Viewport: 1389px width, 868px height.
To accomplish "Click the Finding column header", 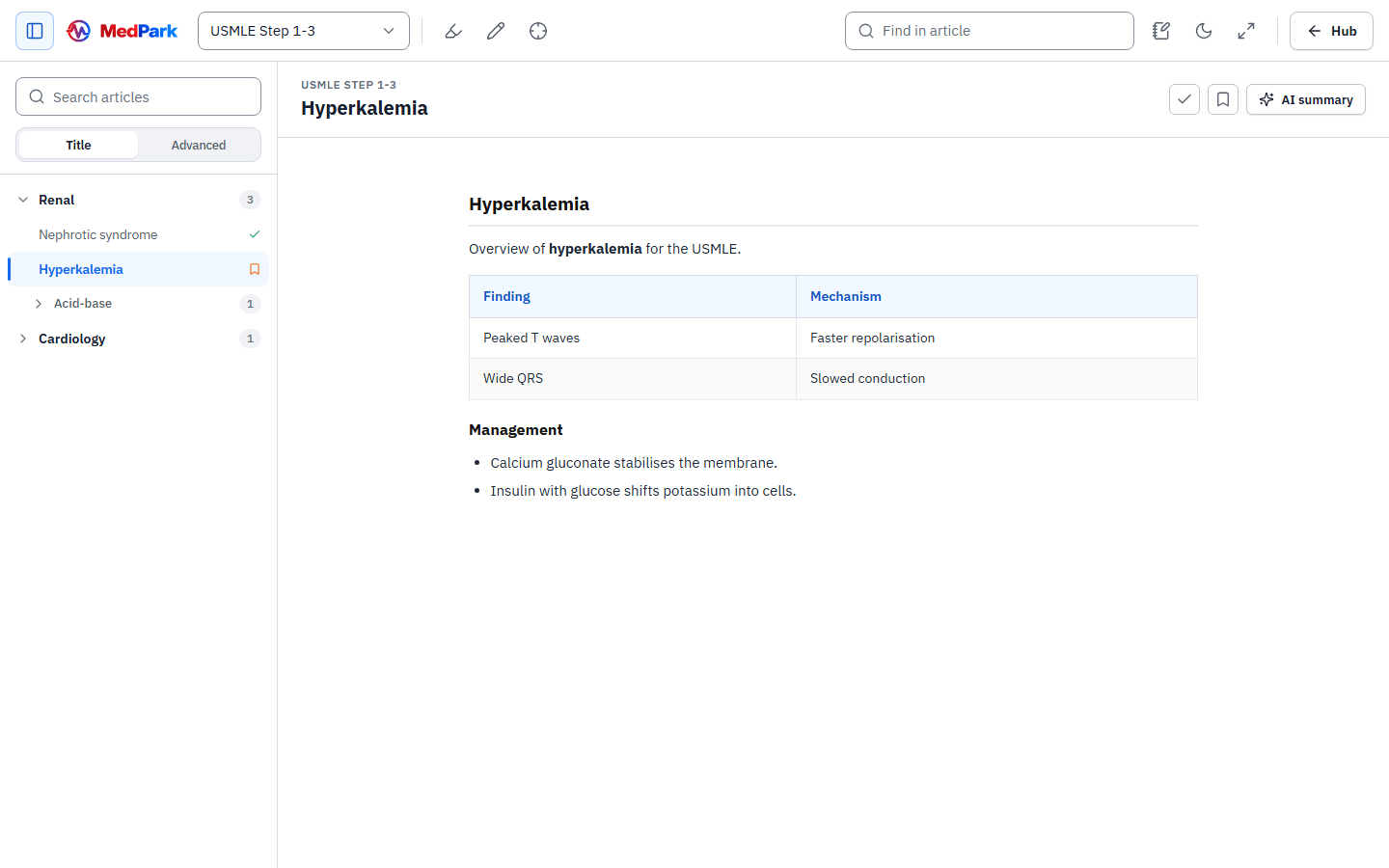I will 633,296.
